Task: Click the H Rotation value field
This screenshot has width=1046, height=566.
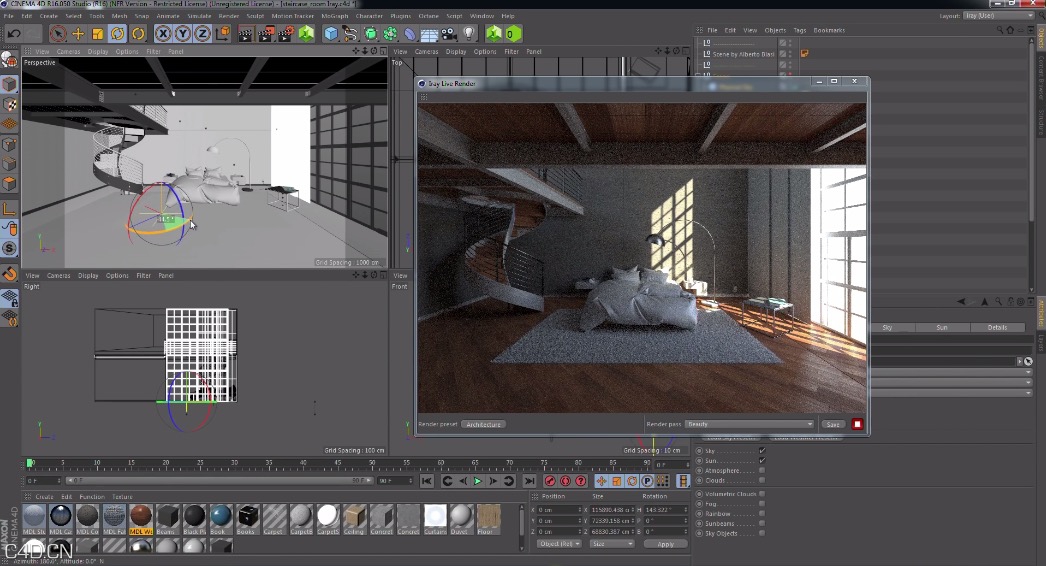Action: click(x=665, y=510)
